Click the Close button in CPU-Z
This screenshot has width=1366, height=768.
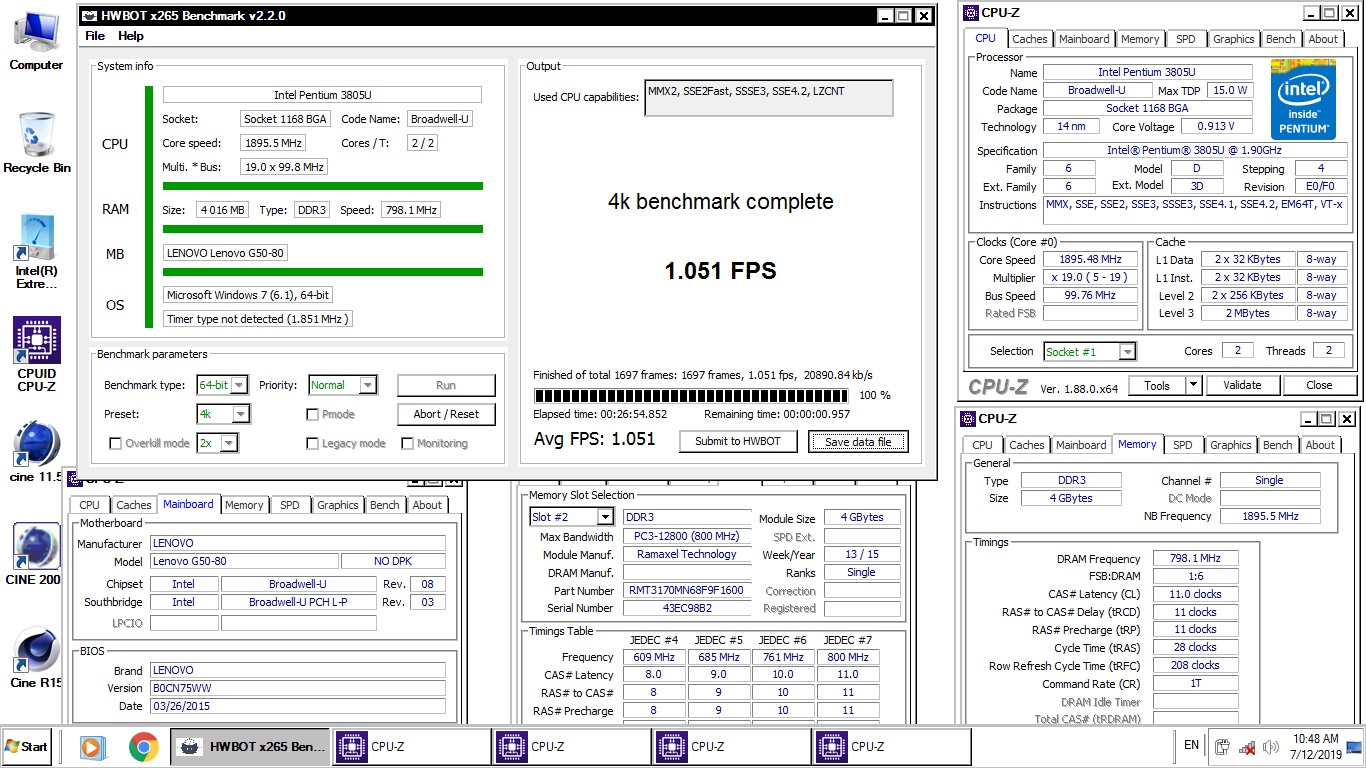point(1319,385)
